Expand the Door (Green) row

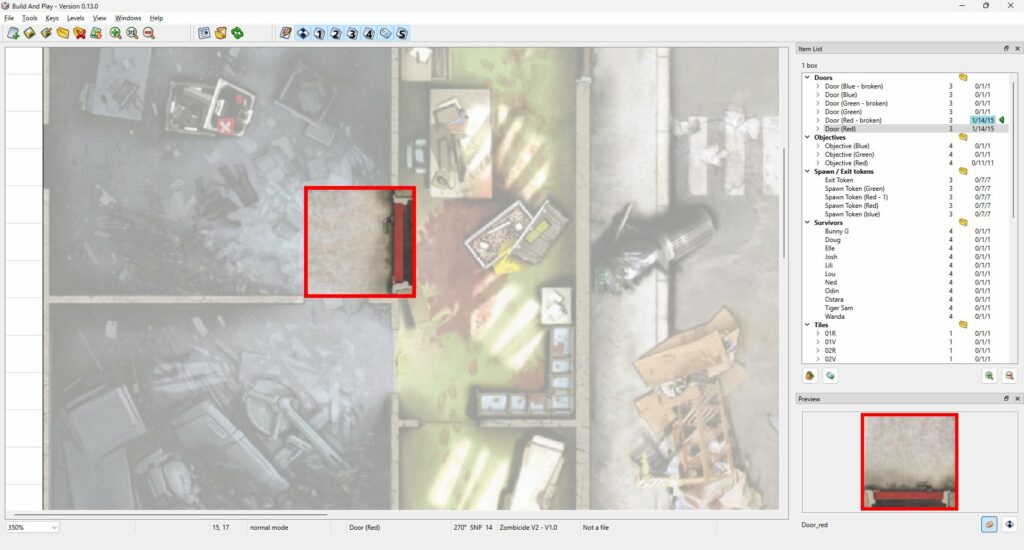(818, 112)
